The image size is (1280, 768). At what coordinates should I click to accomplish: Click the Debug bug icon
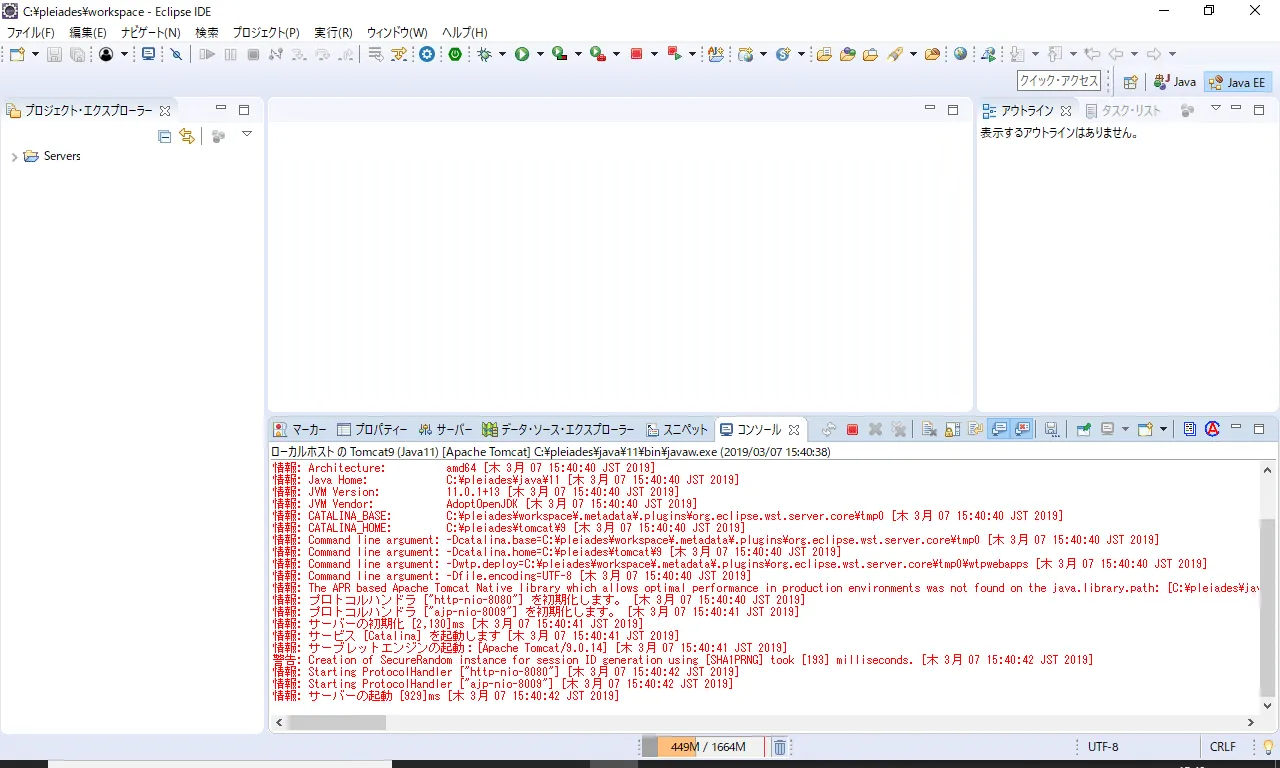[485, 54]
